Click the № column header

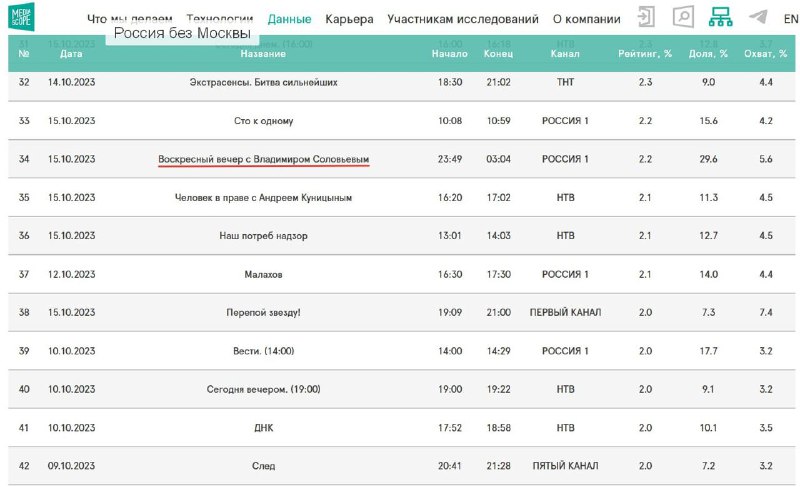(24, 54)
